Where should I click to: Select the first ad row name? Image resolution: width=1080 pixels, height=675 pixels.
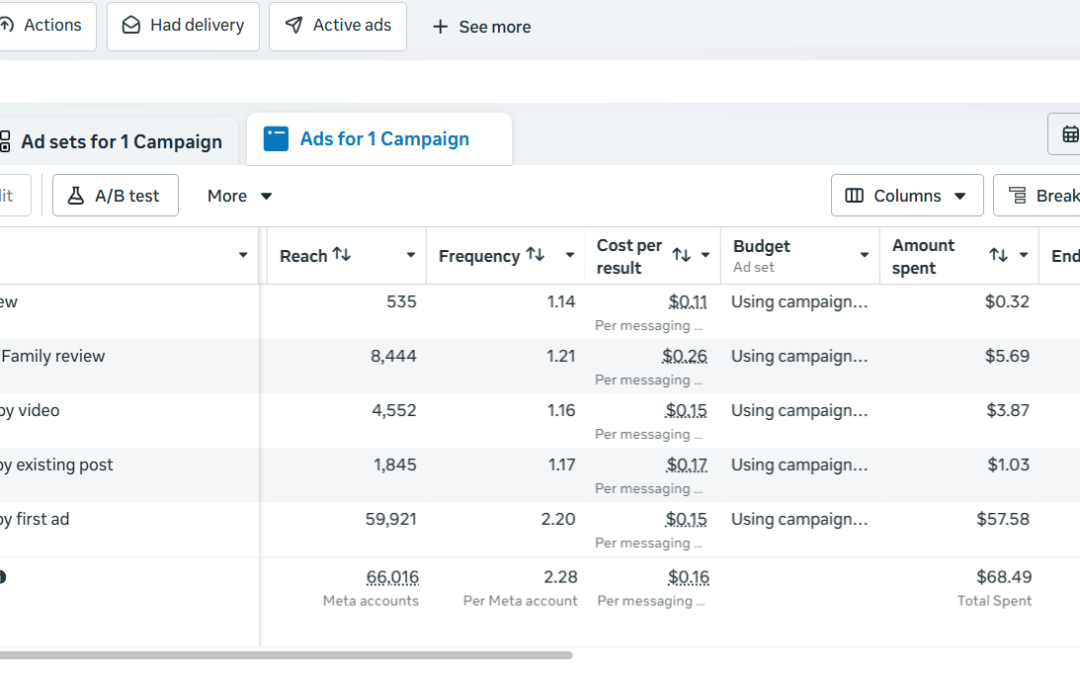click(34, 519)
